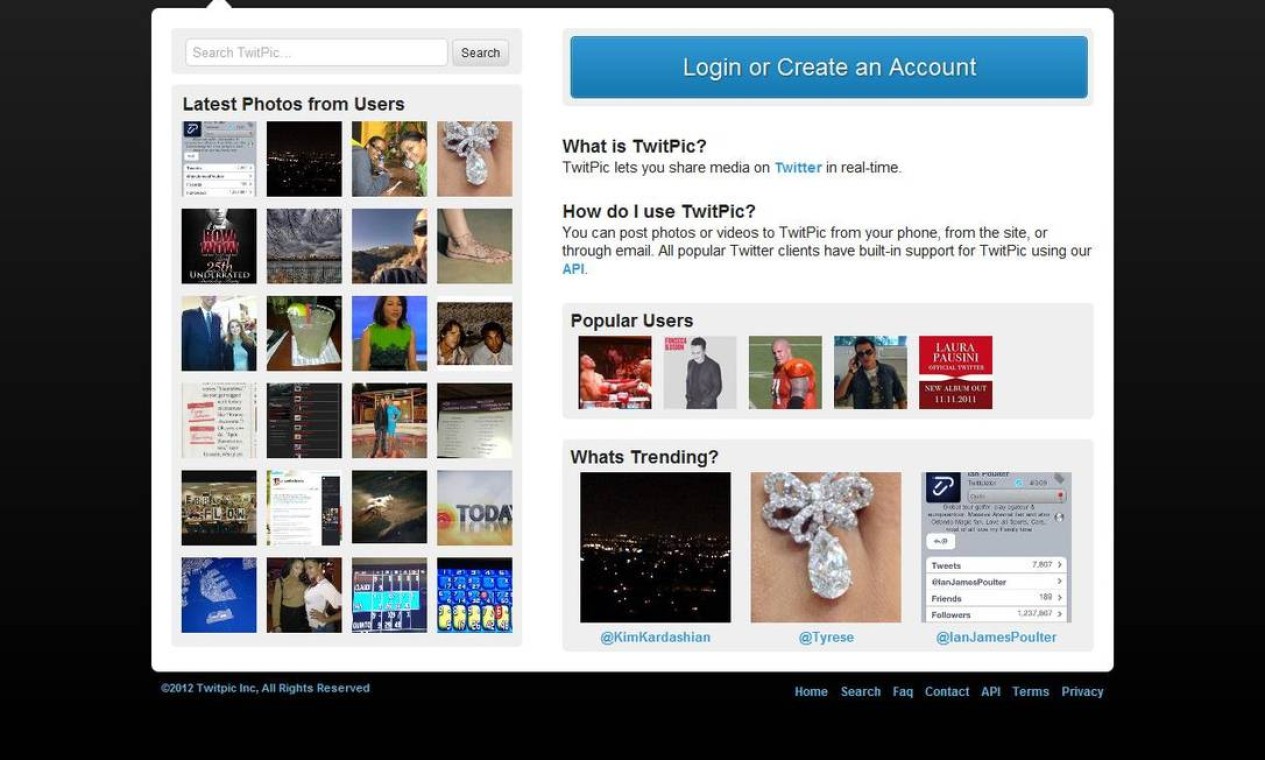Open the trending night city lights photo

[x=655, y=547]
